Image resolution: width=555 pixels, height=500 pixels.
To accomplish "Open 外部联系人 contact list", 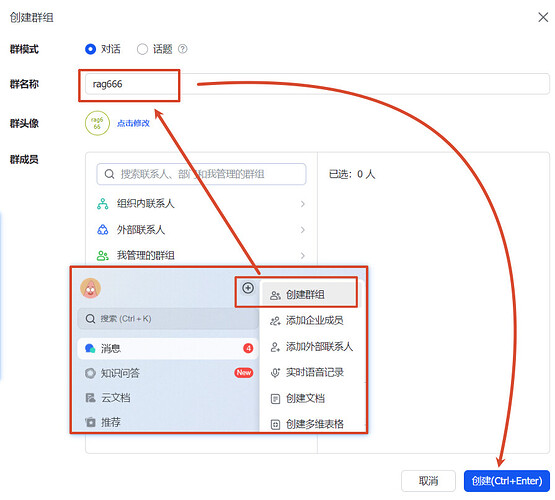I will click(x=201, y=230).
